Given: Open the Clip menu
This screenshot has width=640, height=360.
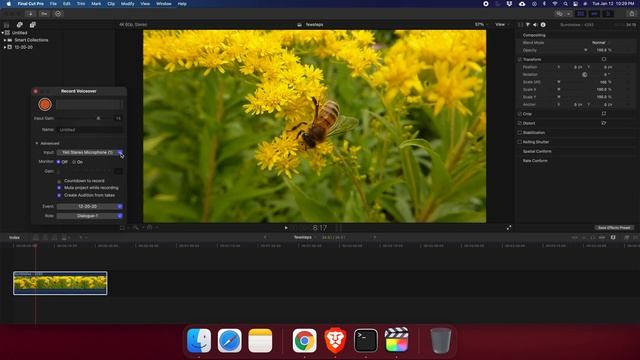Looking at the screenshot, I should (x=111, y=4).
